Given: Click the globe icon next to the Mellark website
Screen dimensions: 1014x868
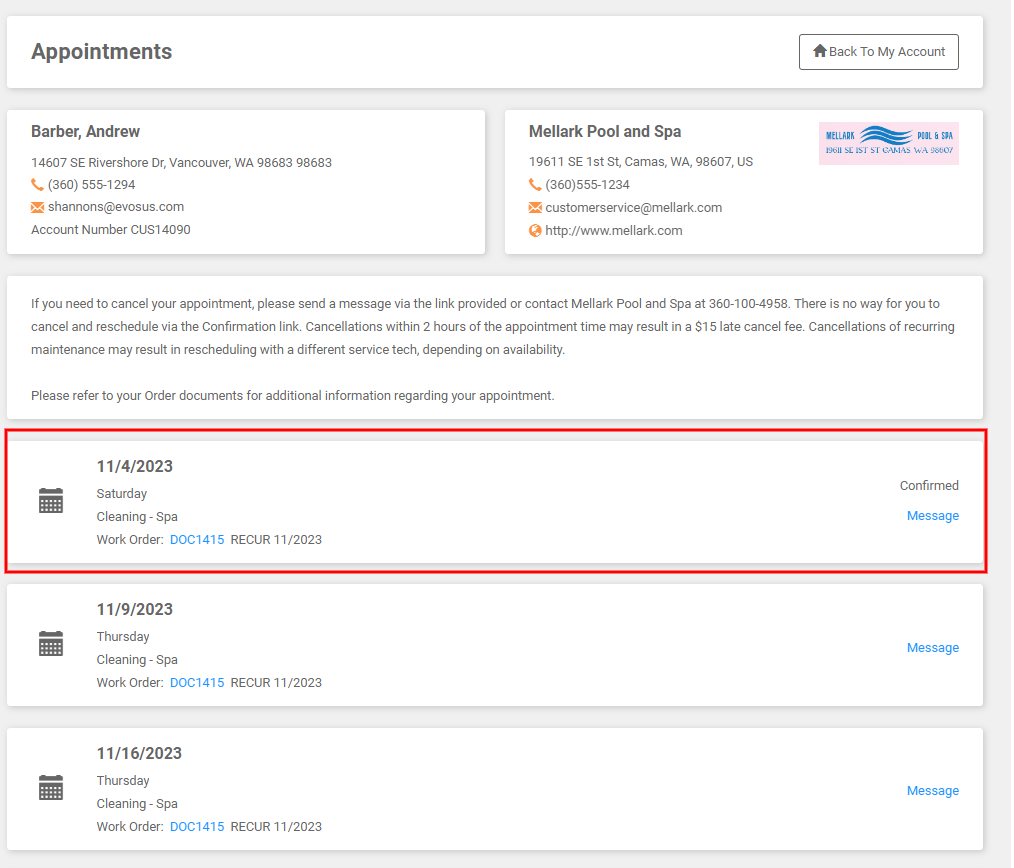Looking at the screenshot, I should [x=535, y=230].
